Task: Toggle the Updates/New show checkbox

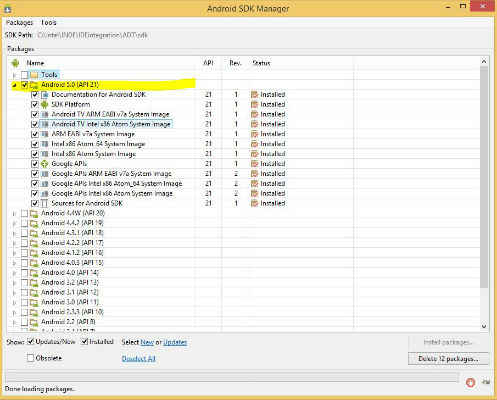Action: [x=30, y=342]
